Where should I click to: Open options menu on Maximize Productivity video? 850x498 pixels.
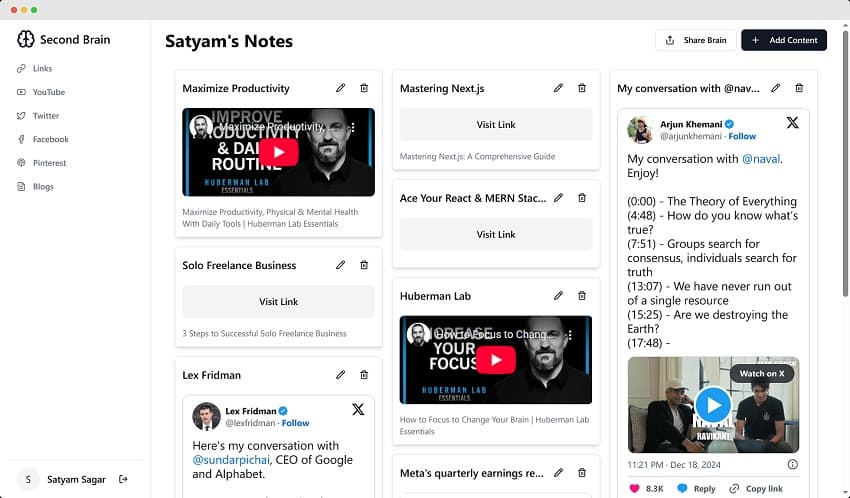tap(353, 127)
